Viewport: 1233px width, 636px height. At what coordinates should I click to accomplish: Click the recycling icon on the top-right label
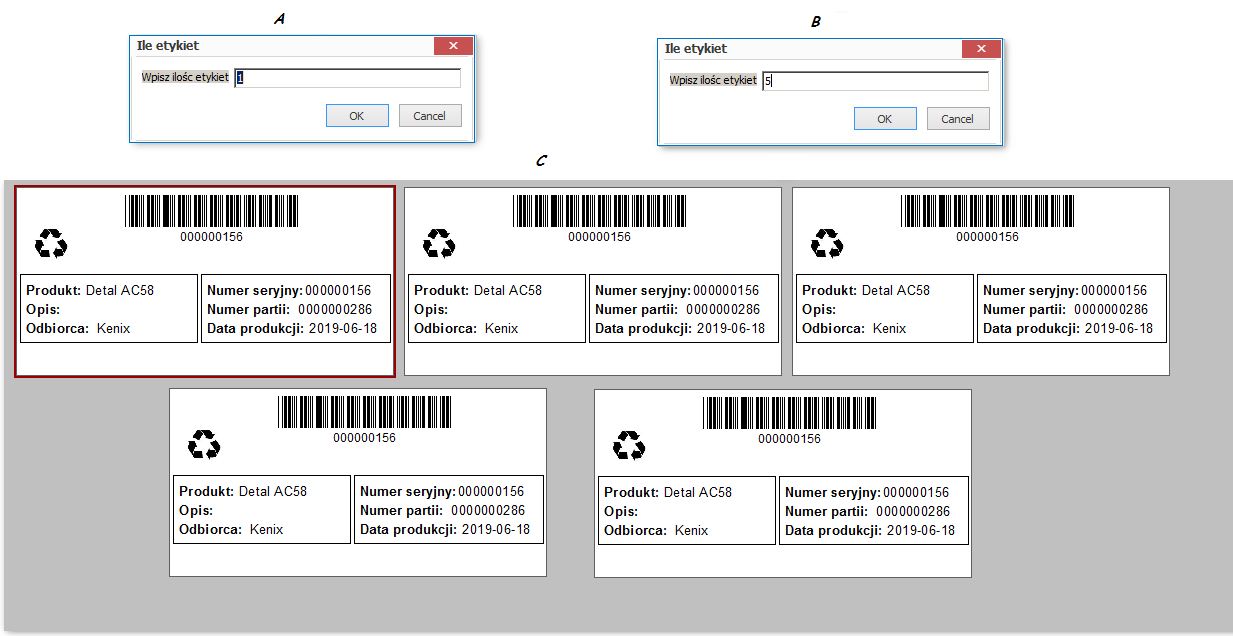[x=827, y=243]
